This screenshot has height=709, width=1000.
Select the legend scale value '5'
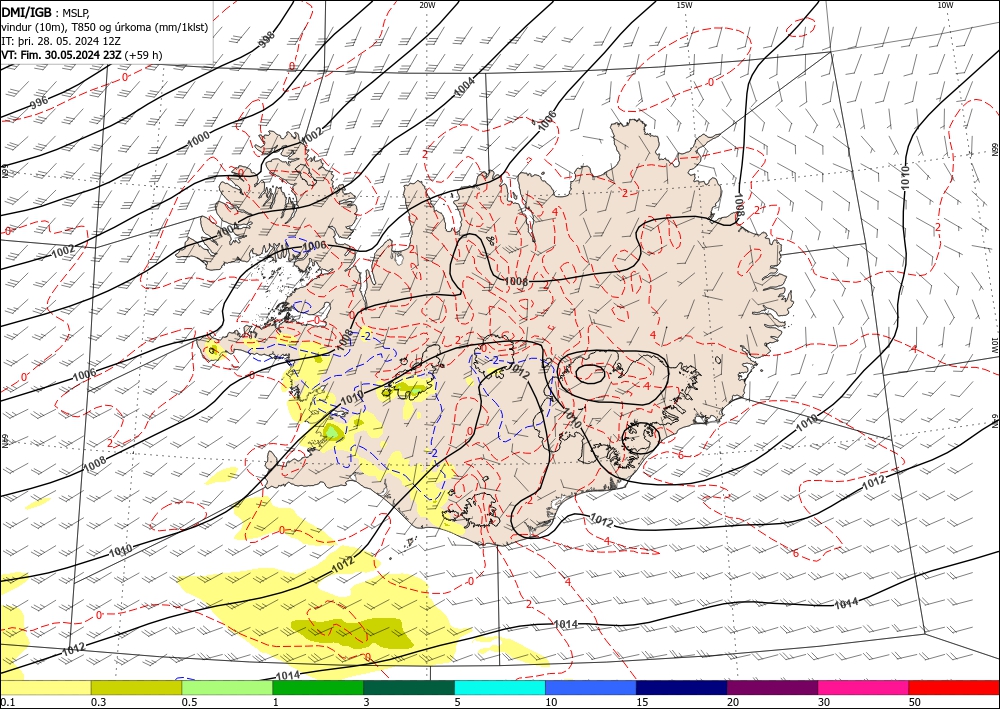457,702
